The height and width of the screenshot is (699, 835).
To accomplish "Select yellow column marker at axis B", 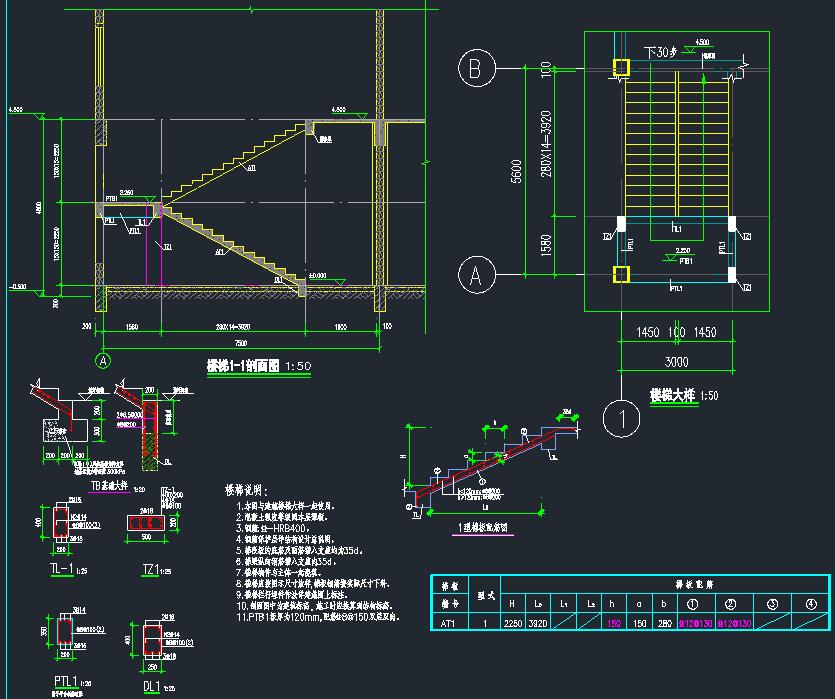I will pos(621,67).
